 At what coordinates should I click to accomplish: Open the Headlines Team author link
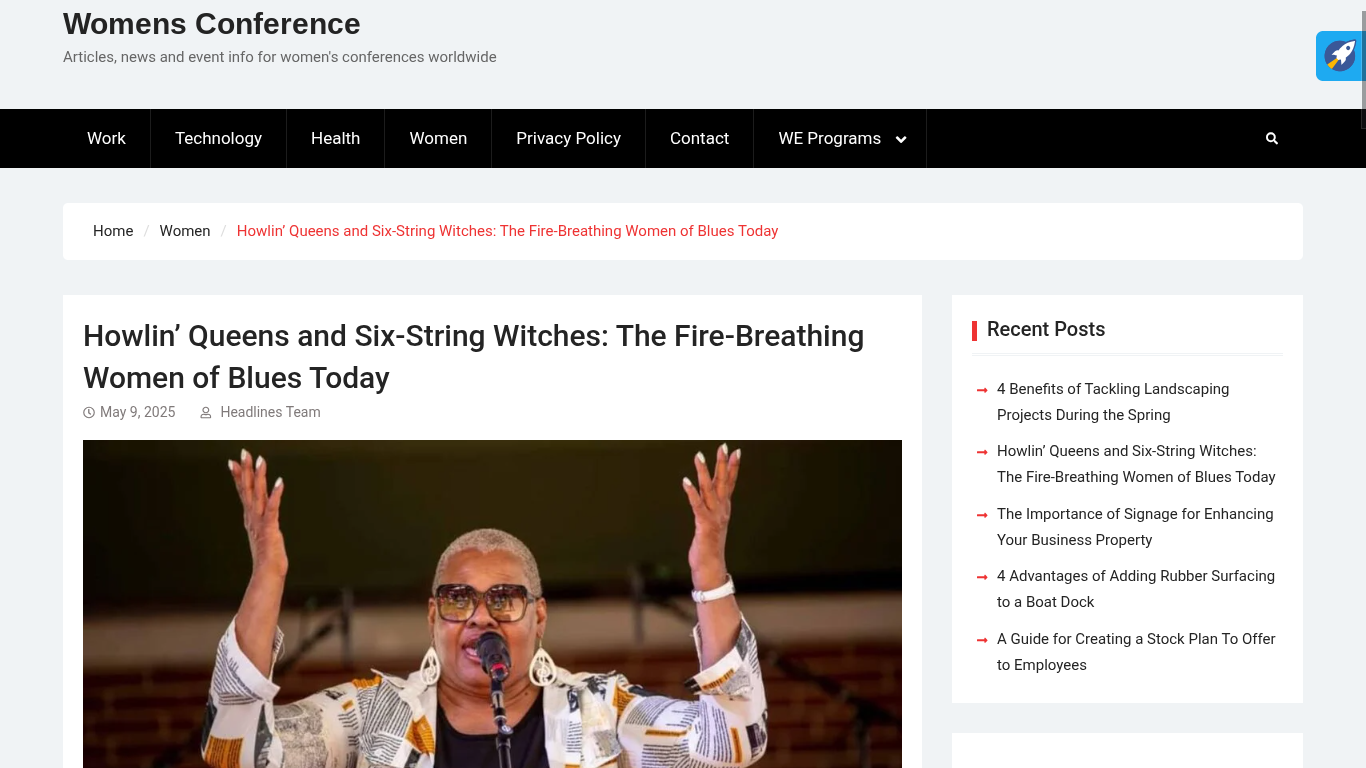[270, 412]
